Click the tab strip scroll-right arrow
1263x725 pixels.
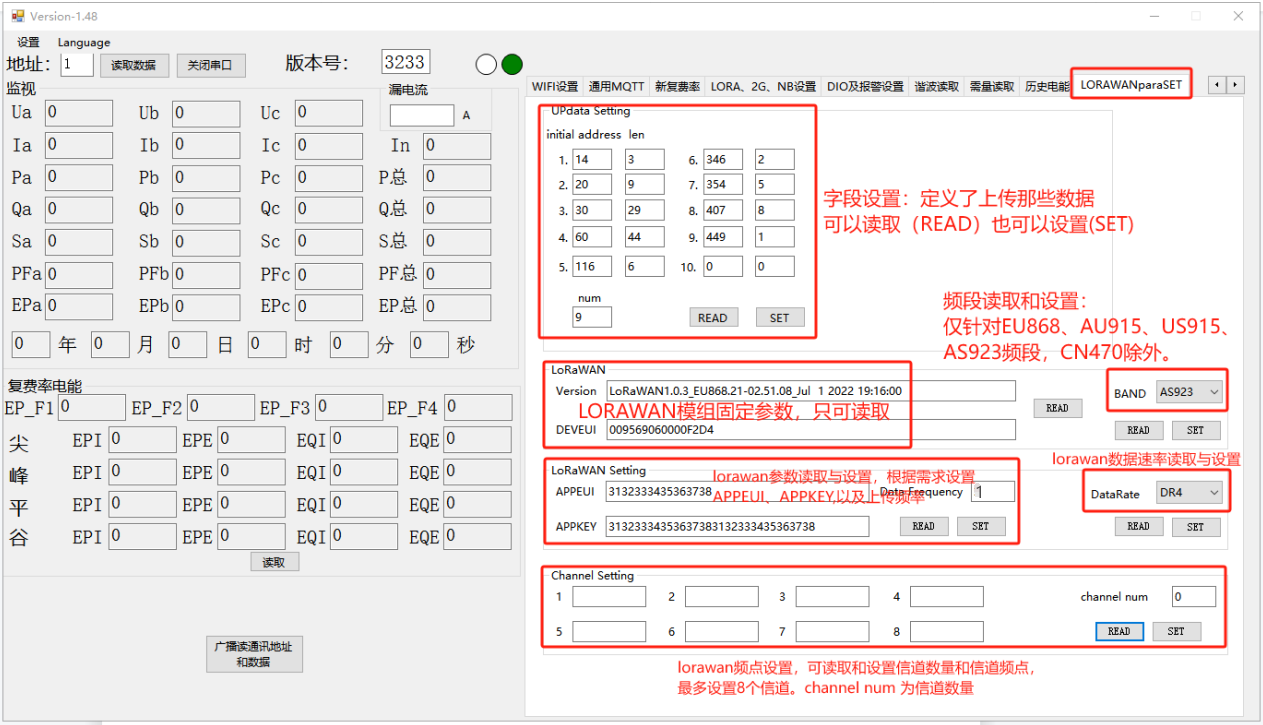(x=1235, y=86)
